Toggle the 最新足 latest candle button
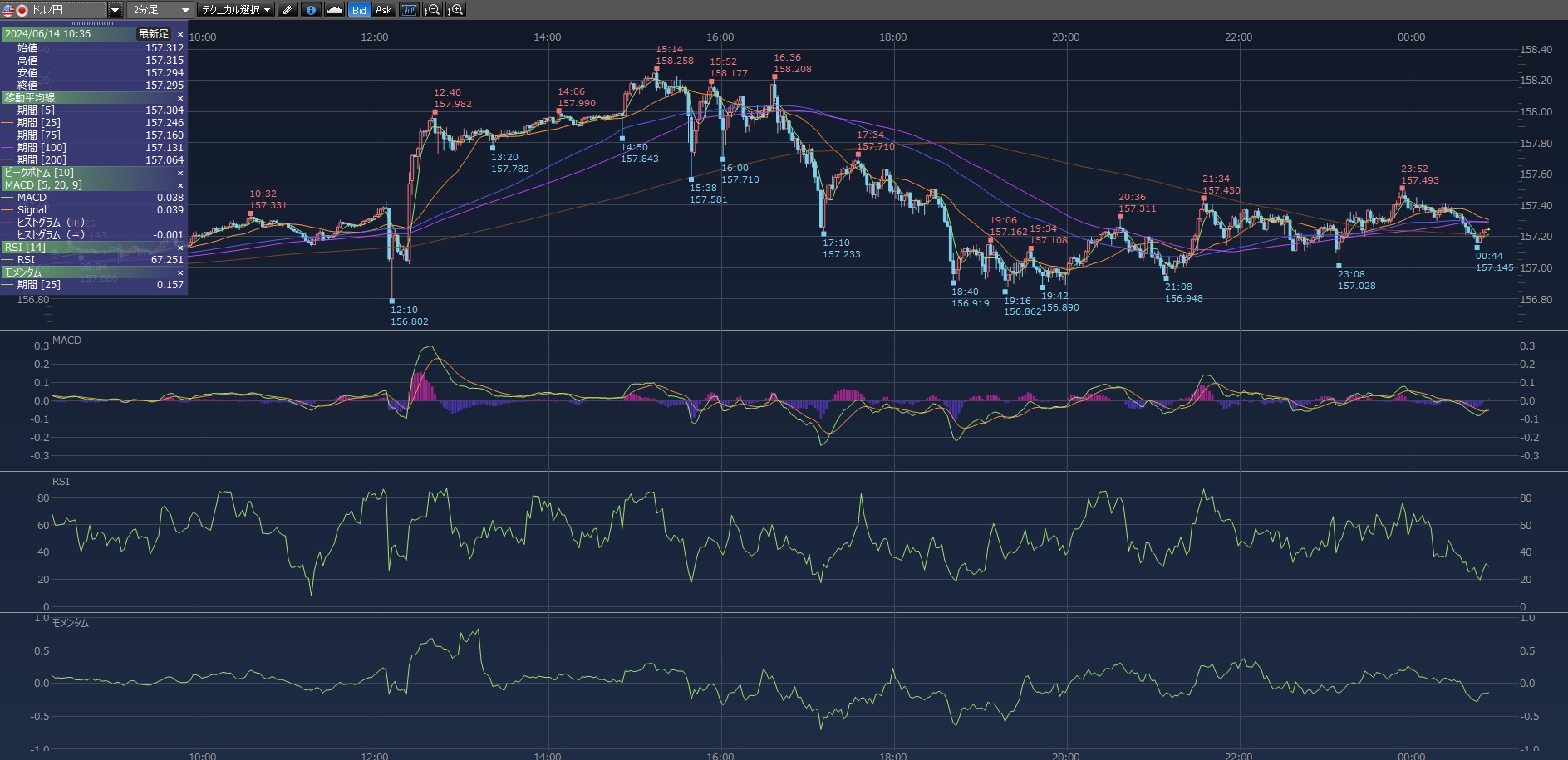Viewport: 1568px width, 760px height. pos(153,34)
